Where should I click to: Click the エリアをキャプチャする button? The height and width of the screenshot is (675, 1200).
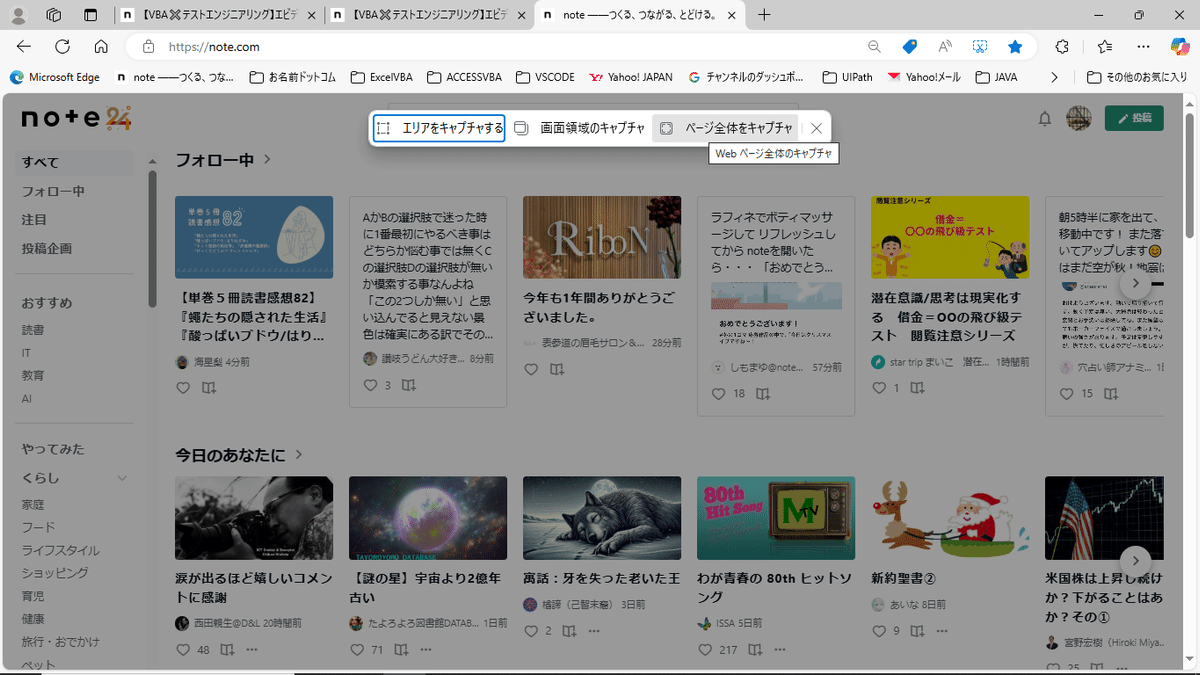(438, 128)
